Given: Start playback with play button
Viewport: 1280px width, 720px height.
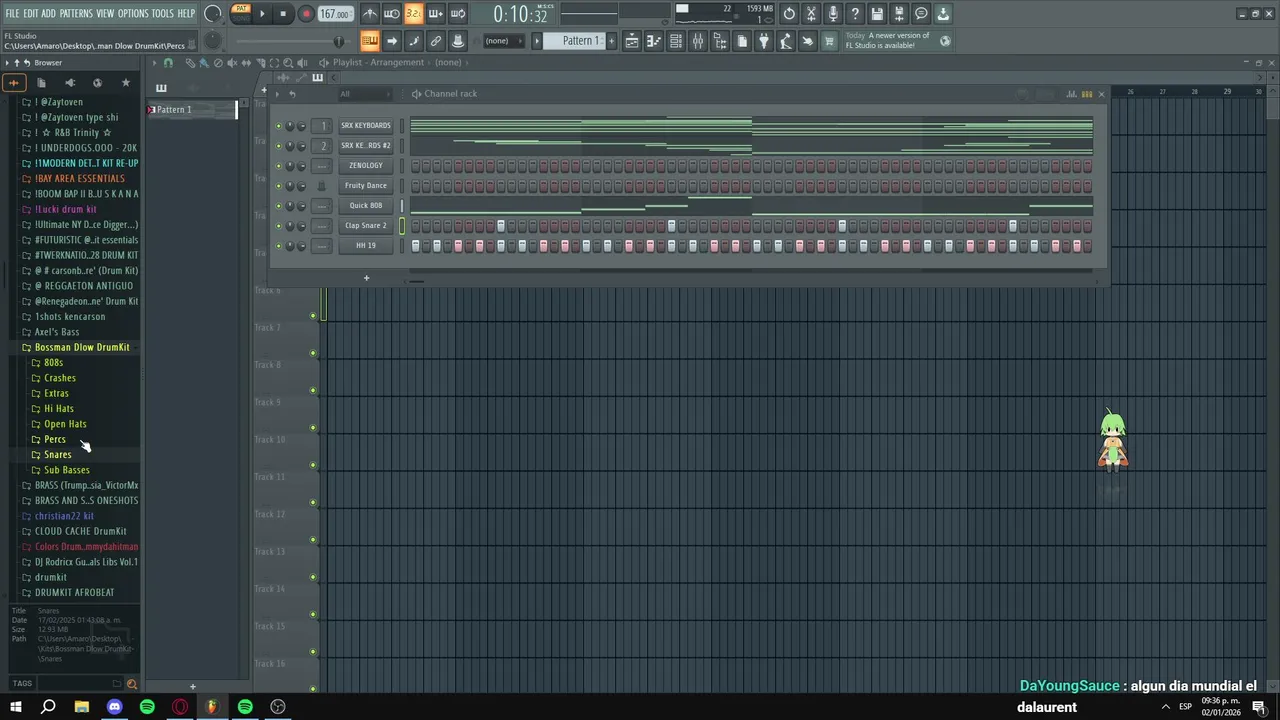Looking at the screenshot, I should [x=262, y=14].
